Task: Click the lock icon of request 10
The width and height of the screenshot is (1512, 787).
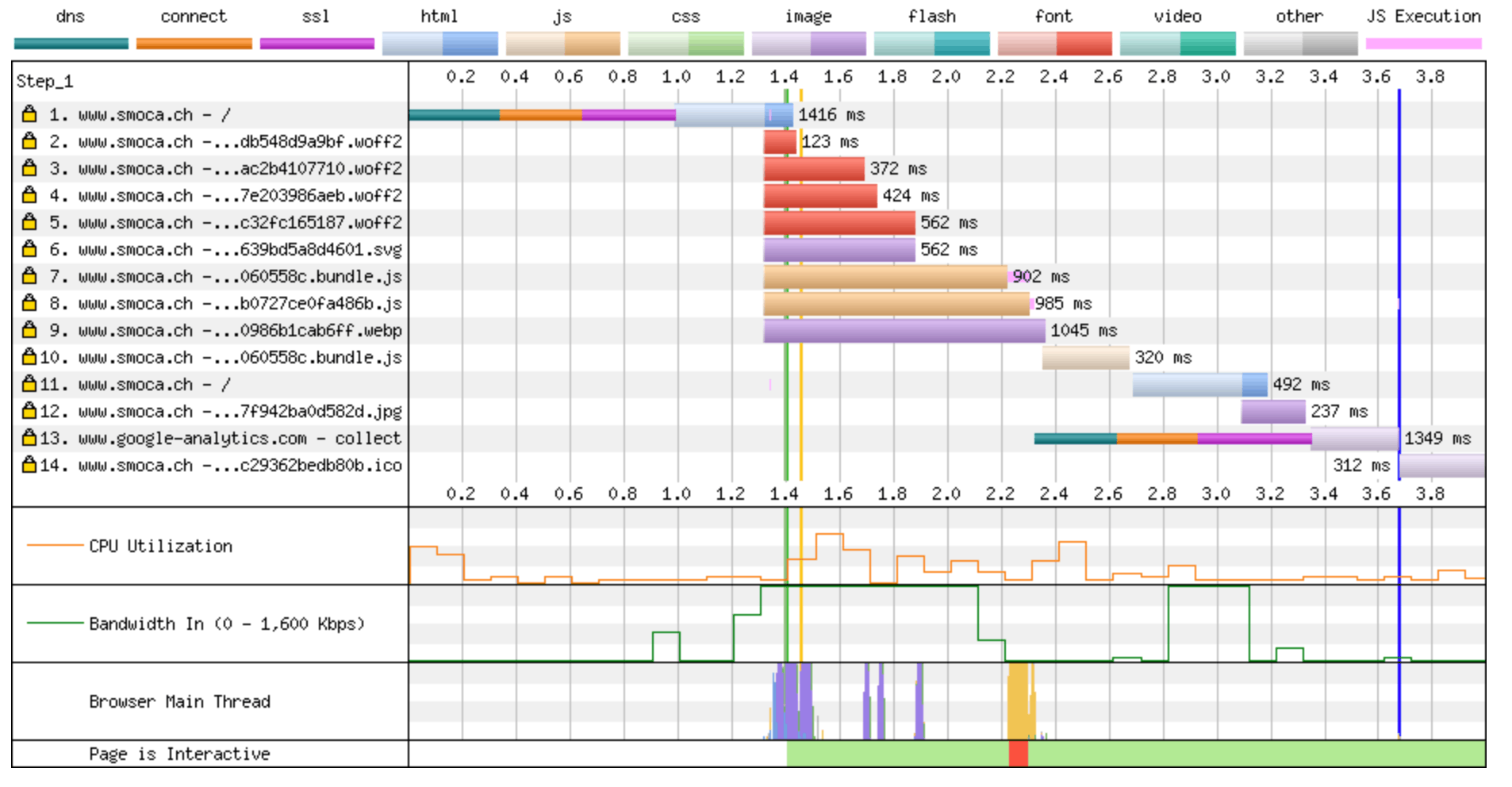Action: (x=29, y=357)
